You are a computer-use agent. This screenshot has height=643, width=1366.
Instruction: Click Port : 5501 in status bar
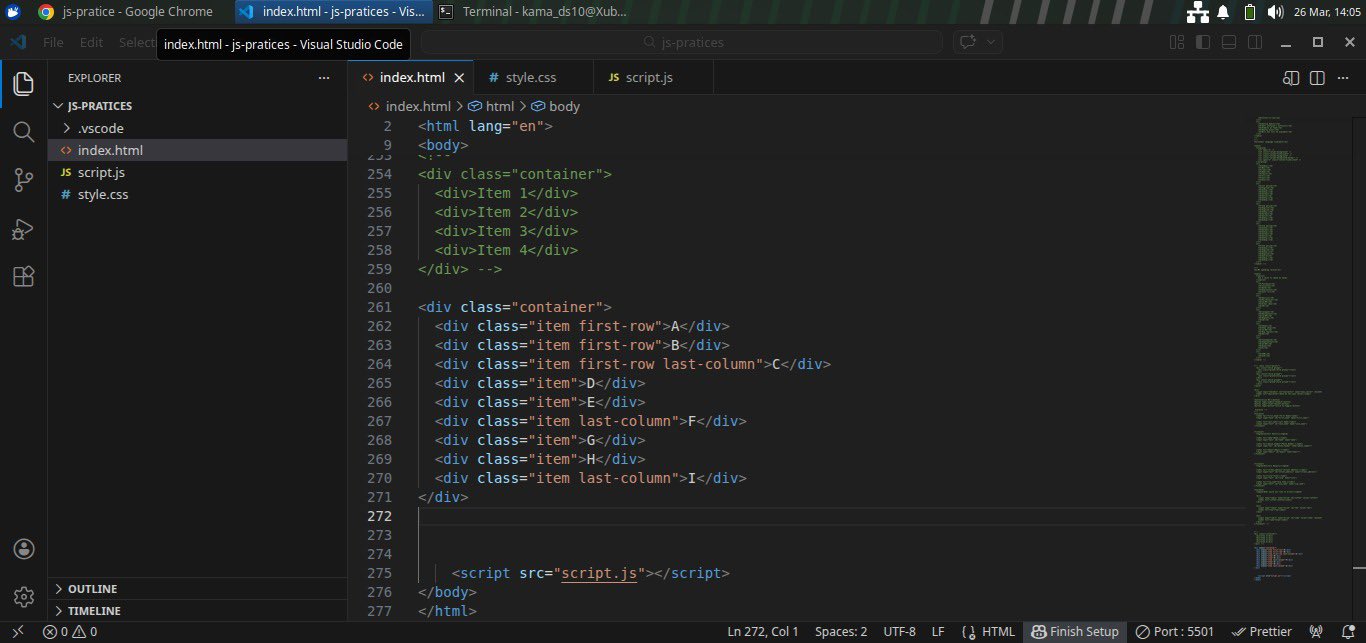coord(1175,632)
